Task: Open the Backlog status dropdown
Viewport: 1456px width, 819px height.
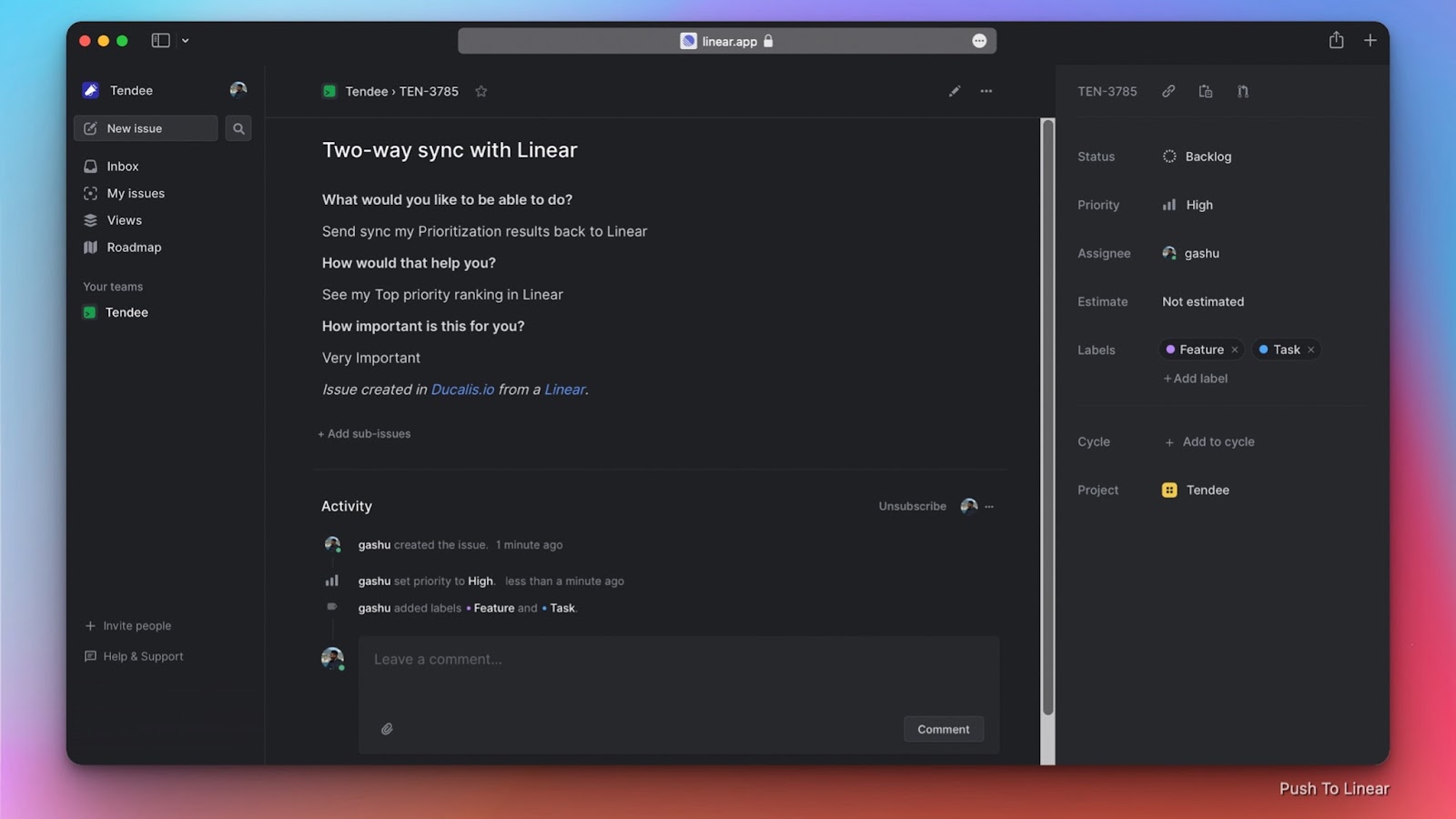Action: pos(1197,157)
